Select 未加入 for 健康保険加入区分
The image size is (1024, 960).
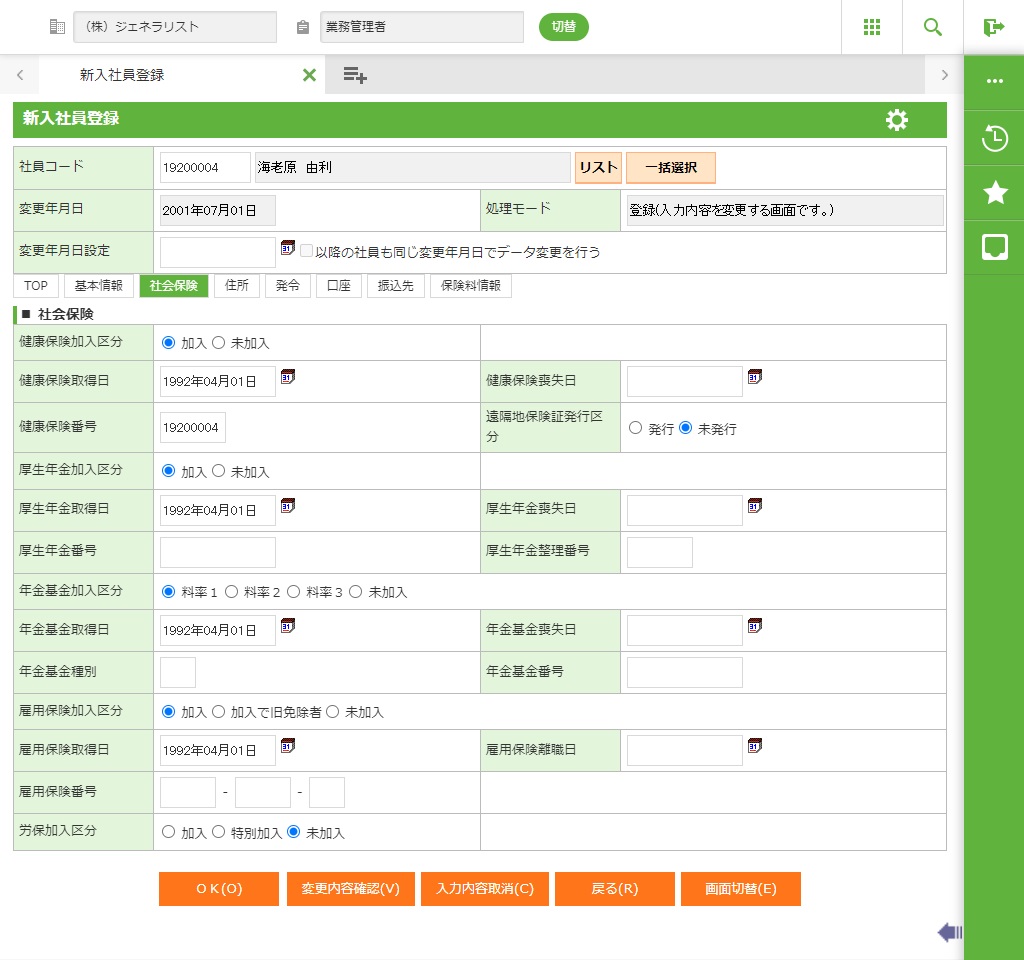click(219, 343)
